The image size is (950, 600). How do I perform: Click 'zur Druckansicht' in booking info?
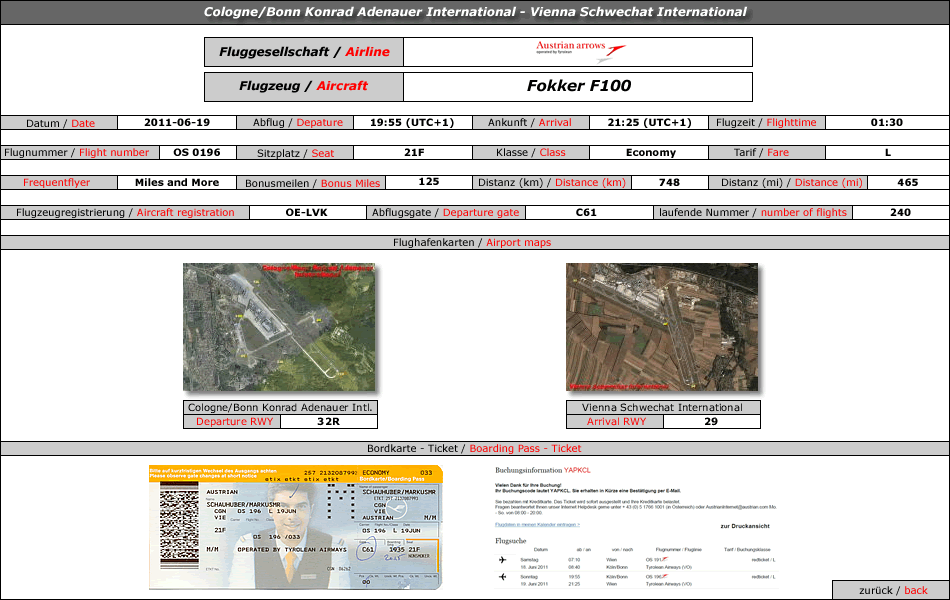(745, 525)
